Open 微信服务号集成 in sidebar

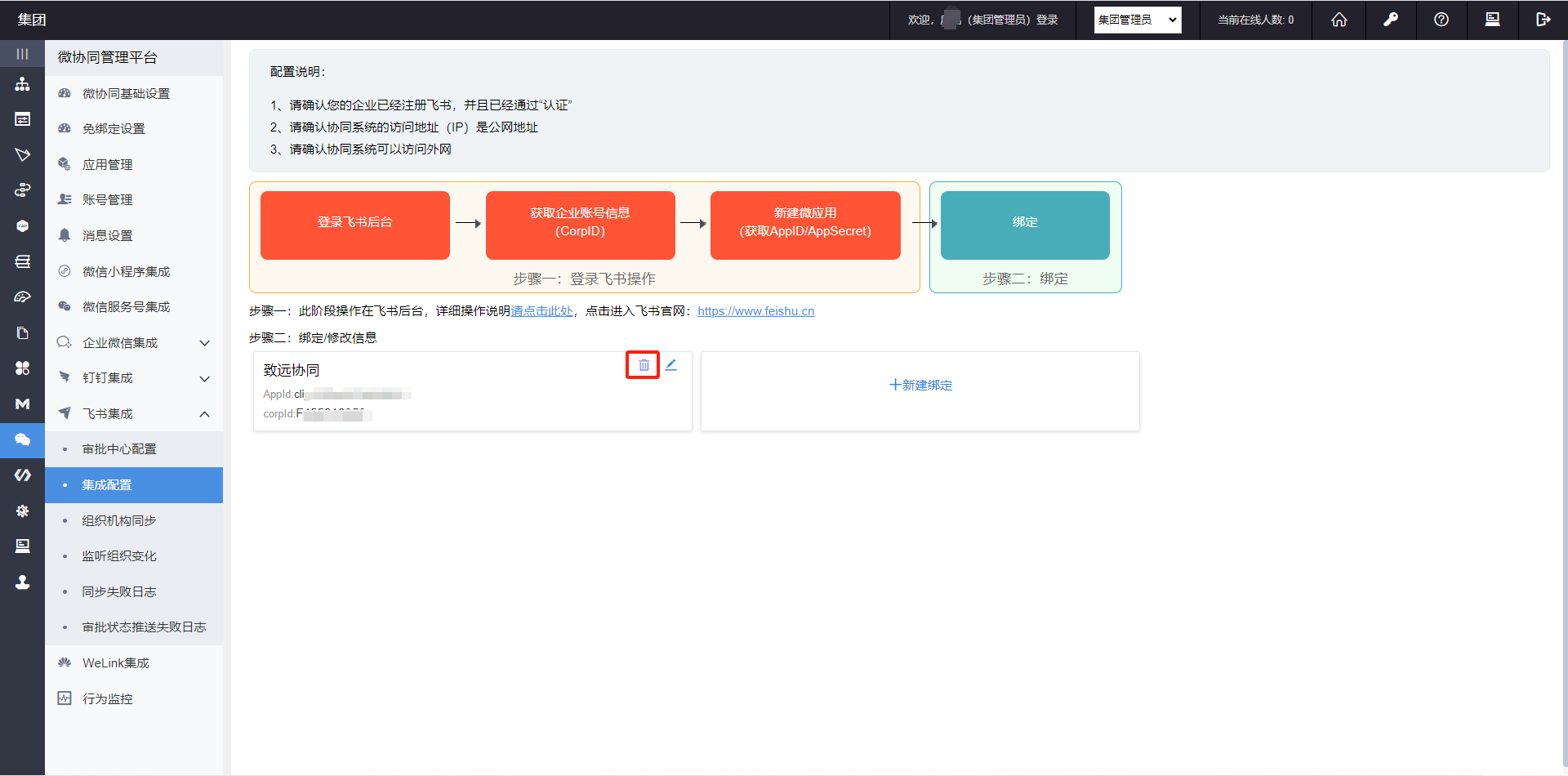pos(134,307)
